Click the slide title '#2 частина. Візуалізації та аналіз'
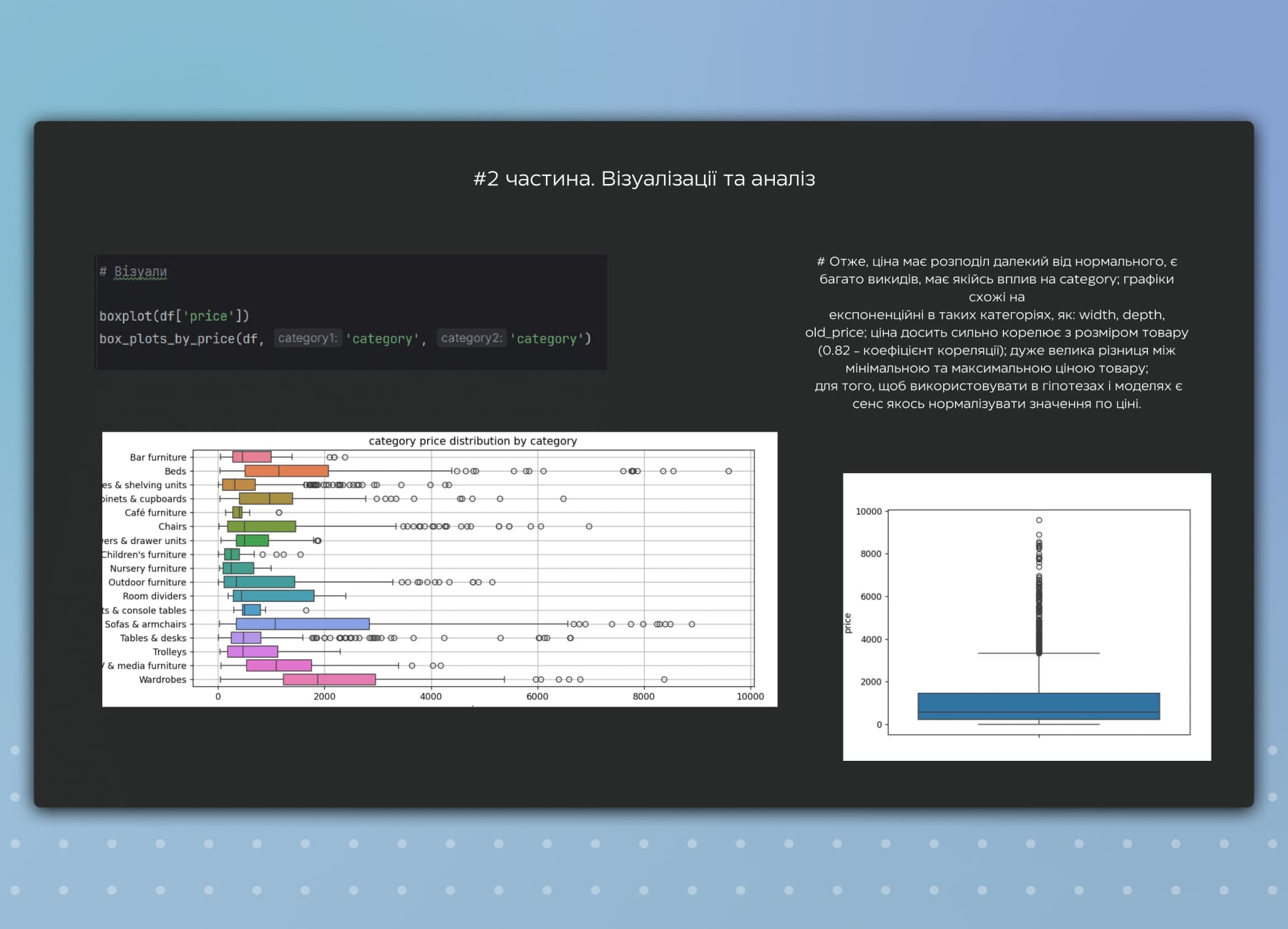Image resolution: width=1288 pixels, height=929 pixels. coord(644,179)
